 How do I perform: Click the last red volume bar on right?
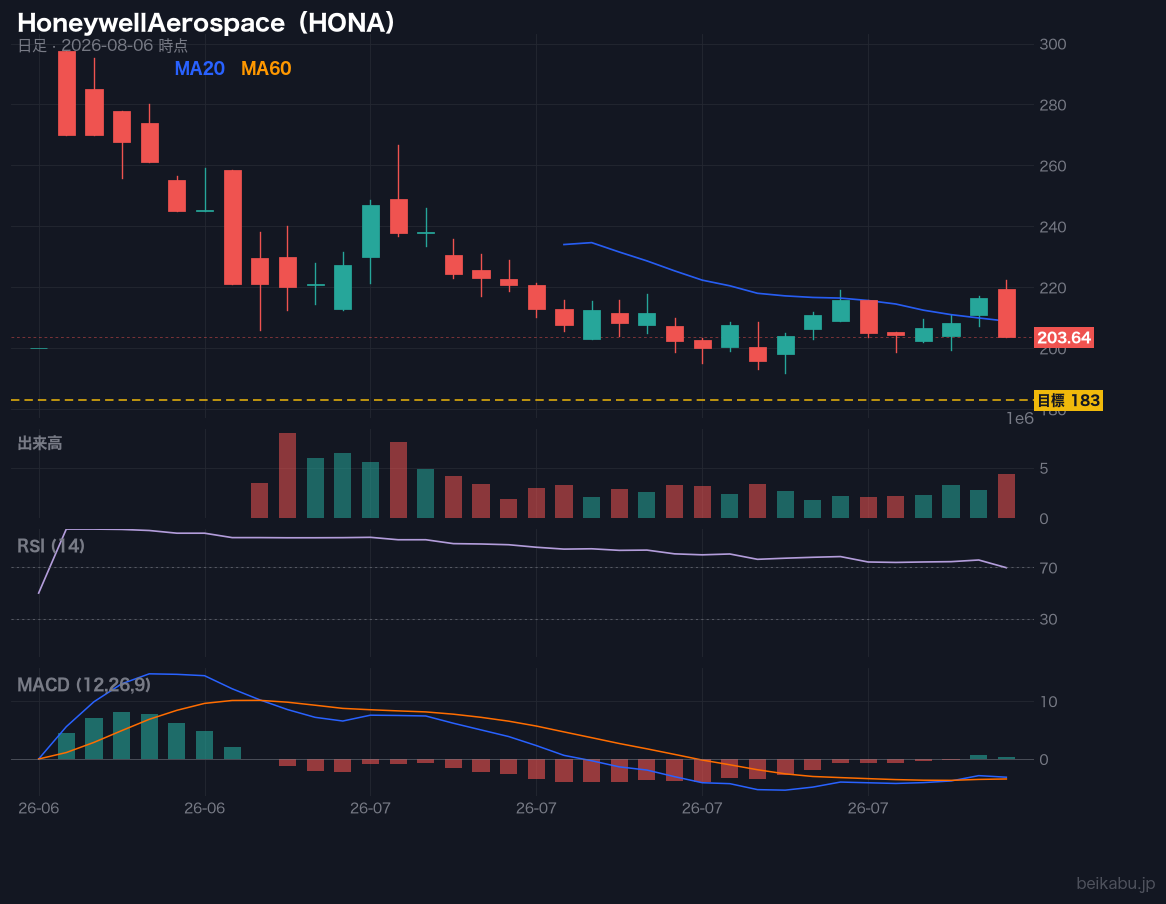[x=1006, y=496]
